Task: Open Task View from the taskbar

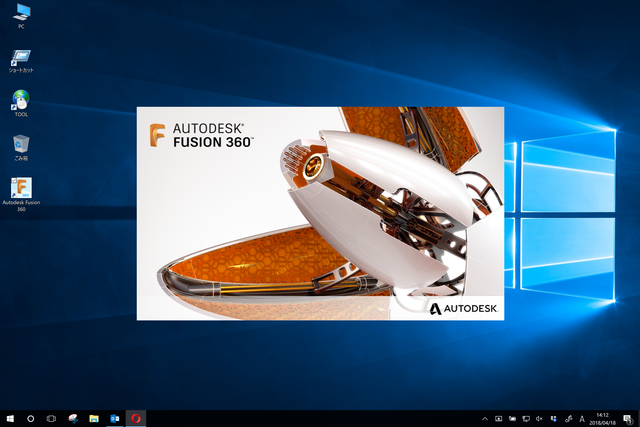Action: 51,418
